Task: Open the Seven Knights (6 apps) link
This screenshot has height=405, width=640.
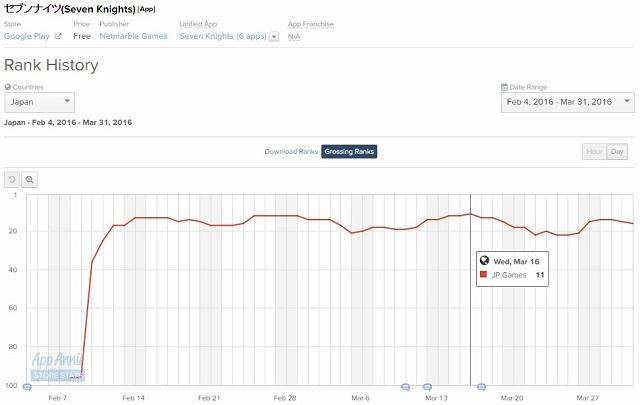Action: pos(222,36)
